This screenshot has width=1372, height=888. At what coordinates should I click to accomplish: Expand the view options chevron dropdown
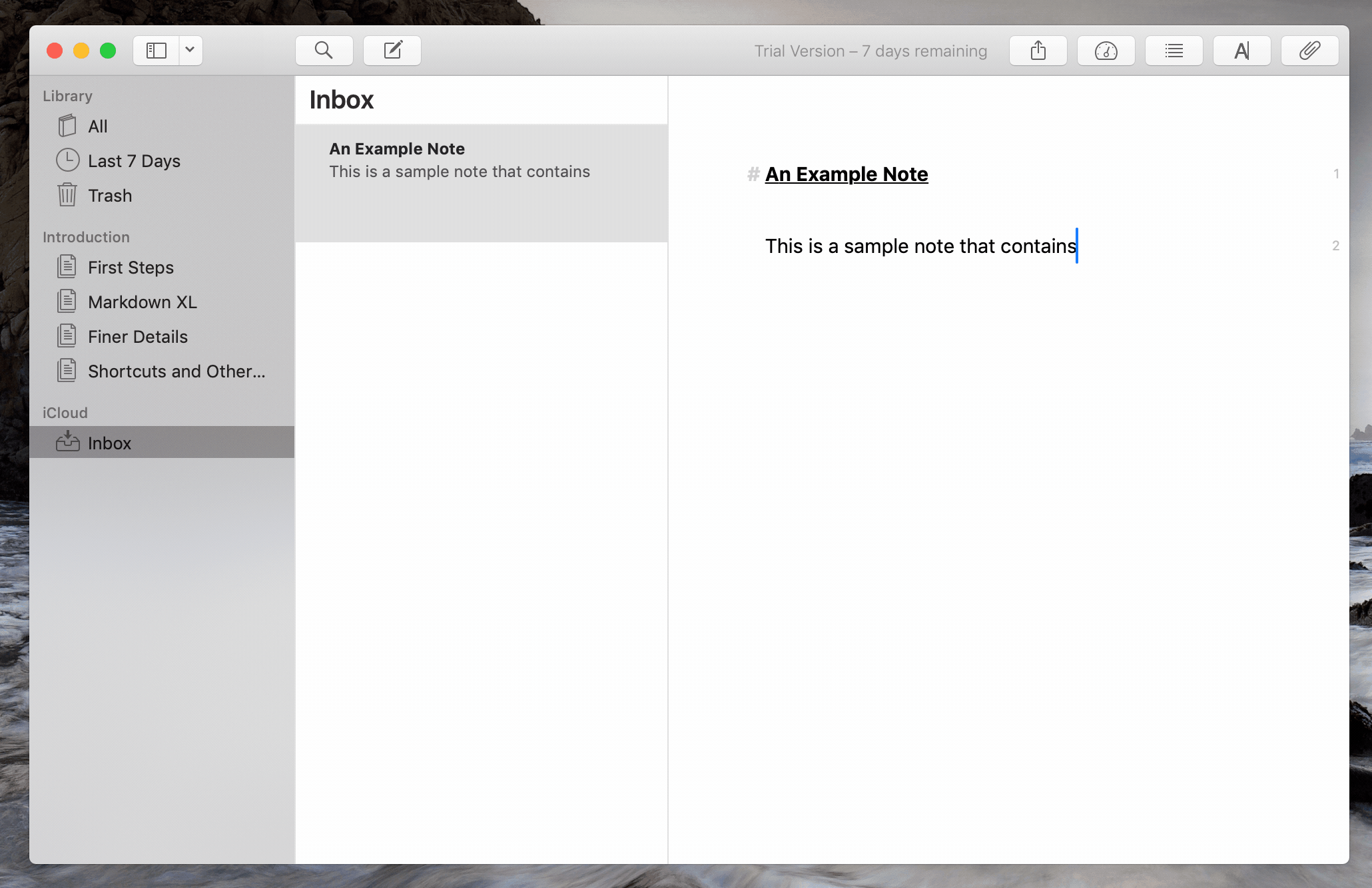190,51
